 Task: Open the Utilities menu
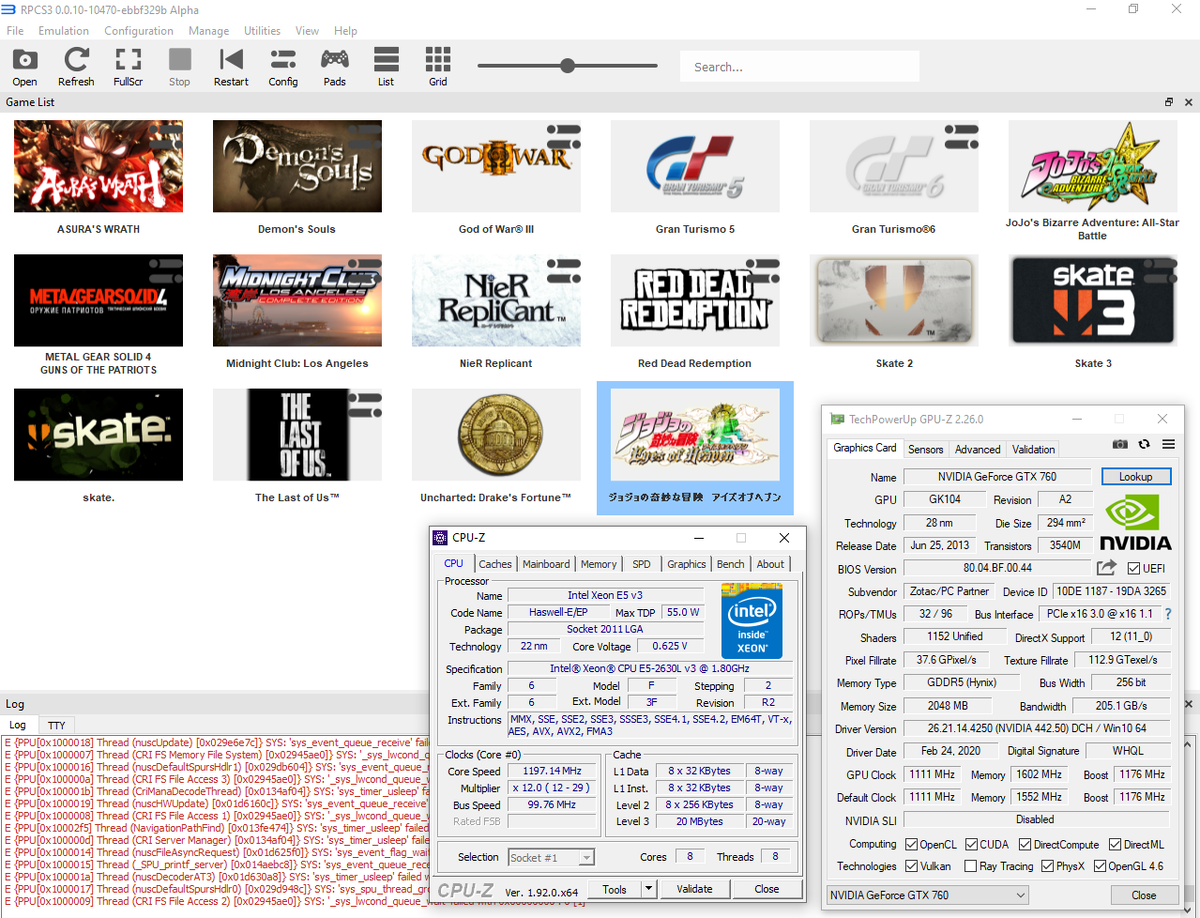pyautogui.click(x=262, y=31)
